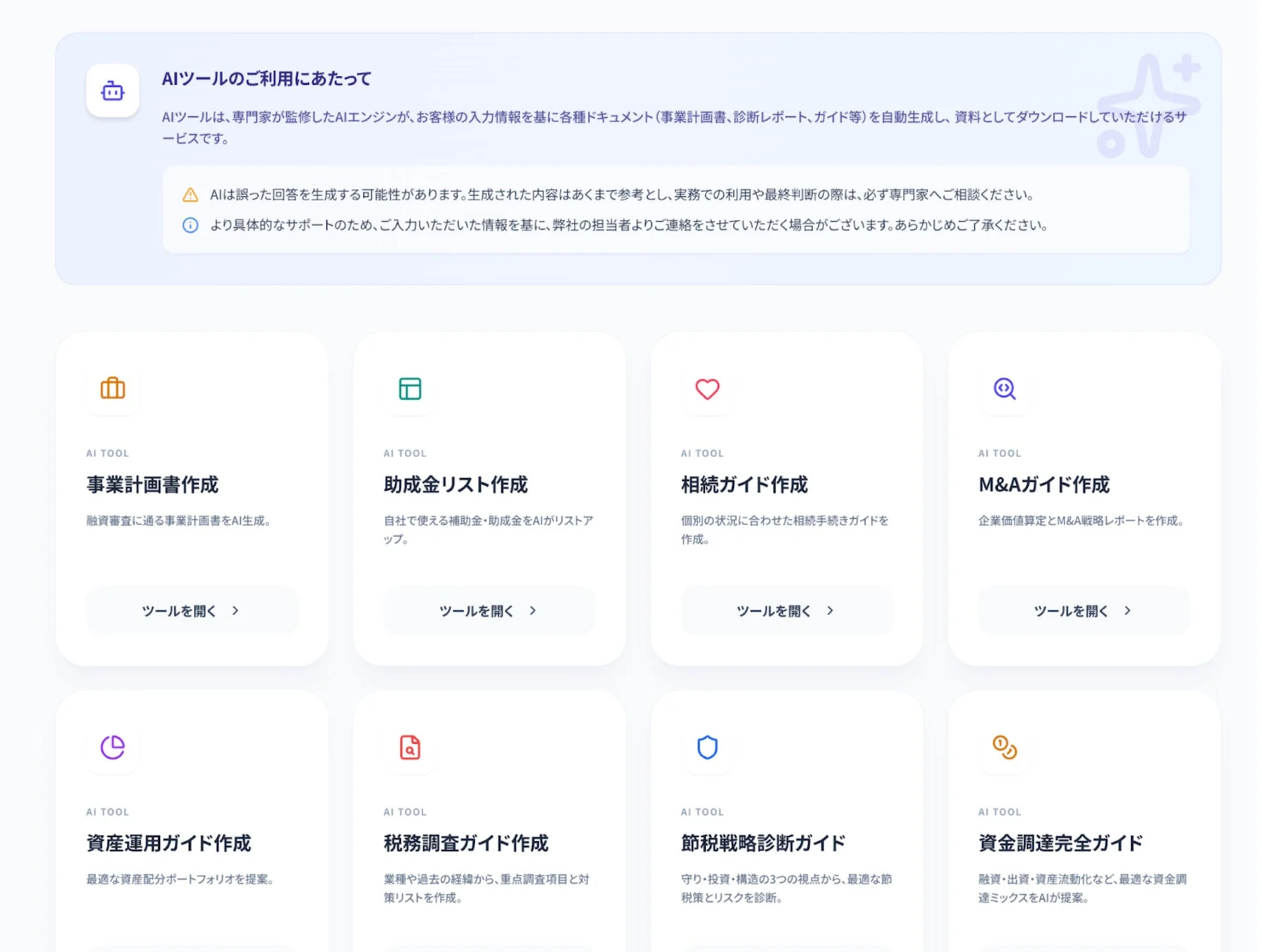Click the heart icon on 相続ガイド作成 card
The image size is (1262, 952).
(708, 389)
